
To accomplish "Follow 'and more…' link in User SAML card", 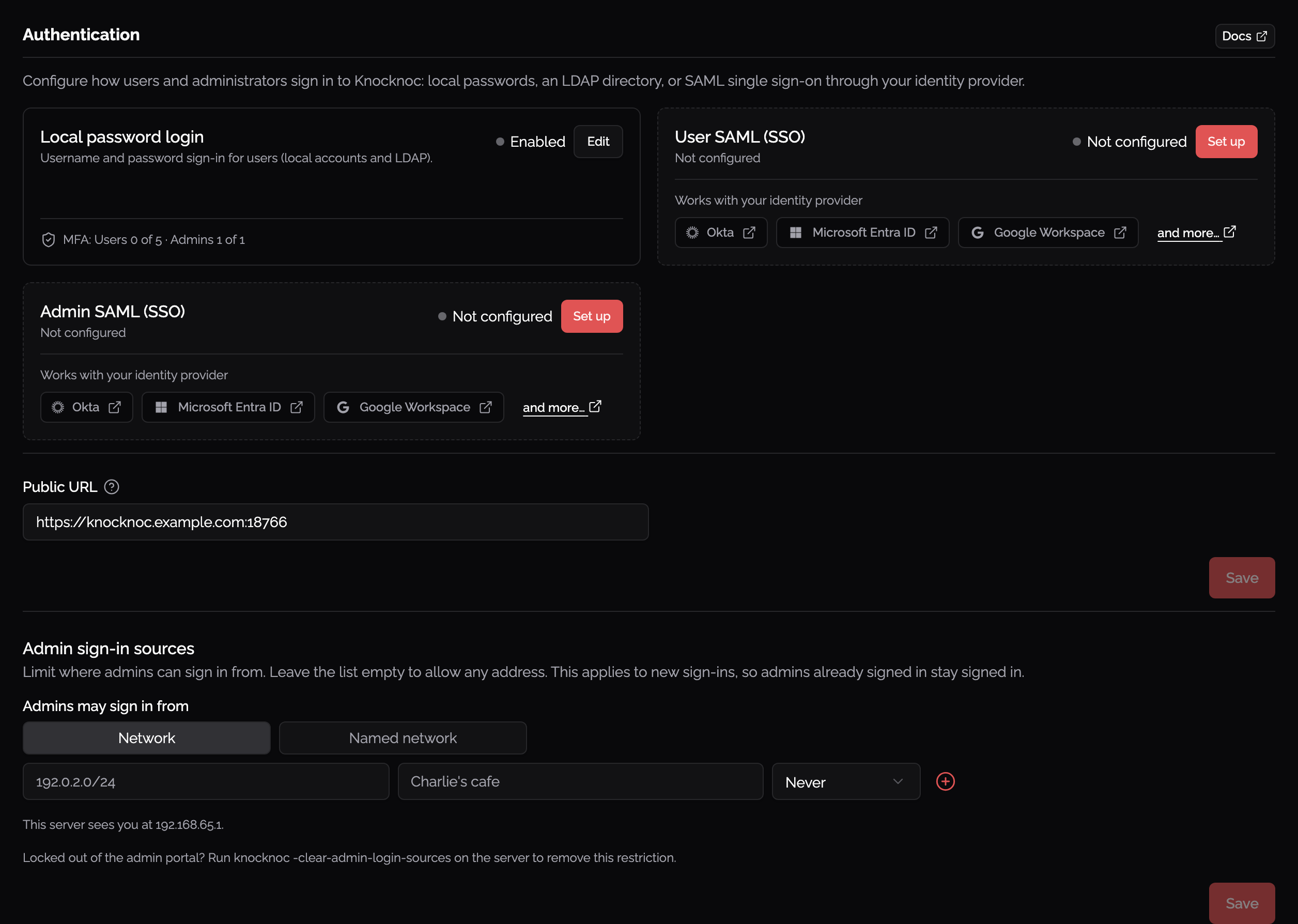I will click(1188, 233).
